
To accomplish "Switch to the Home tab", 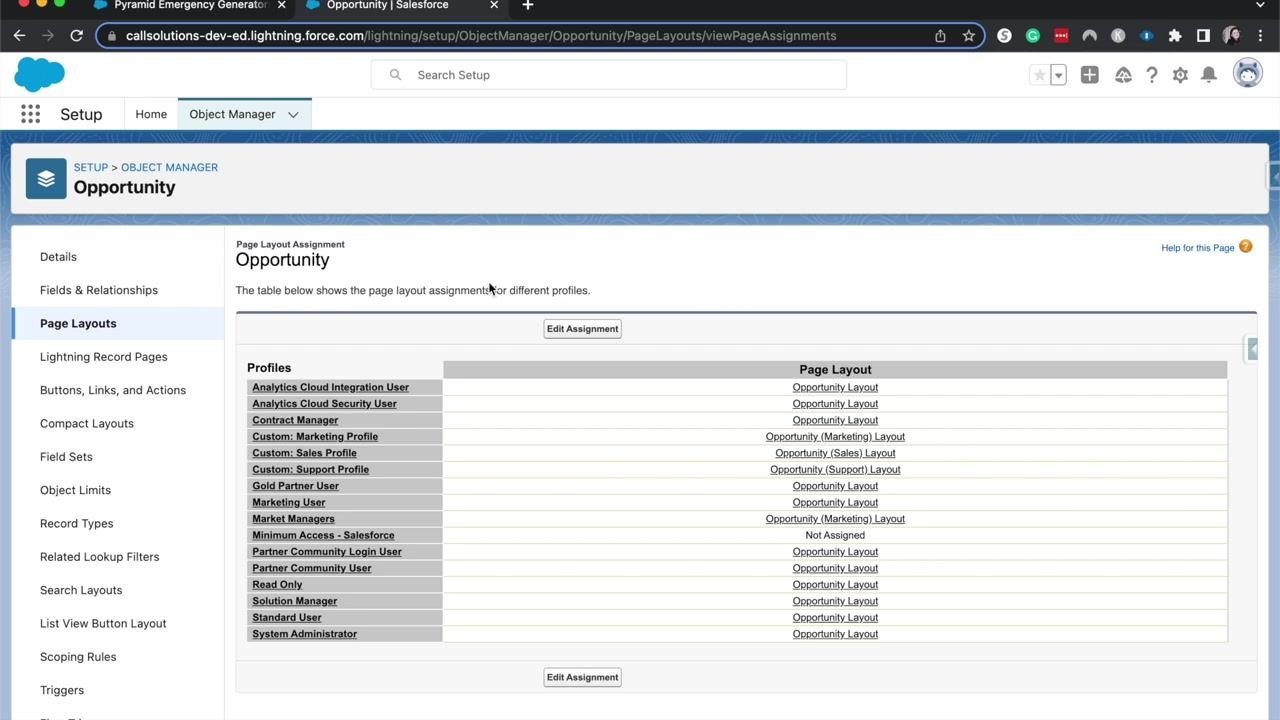I will click(151, 114).
